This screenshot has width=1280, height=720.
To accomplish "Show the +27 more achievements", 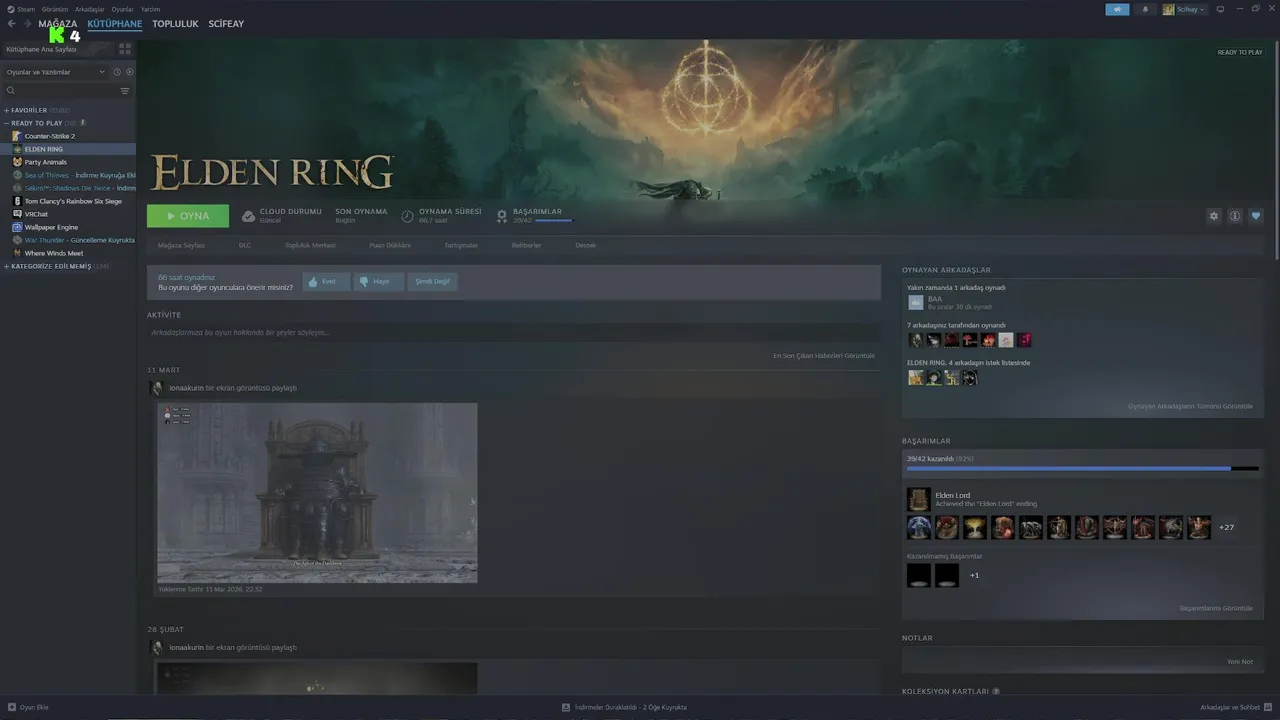I will pos(1226,527).
